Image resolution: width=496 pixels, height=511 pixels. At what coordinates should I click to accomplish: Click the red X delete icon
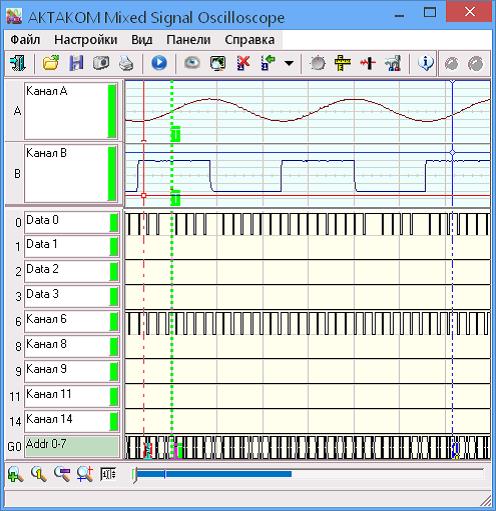coord(243,63)
